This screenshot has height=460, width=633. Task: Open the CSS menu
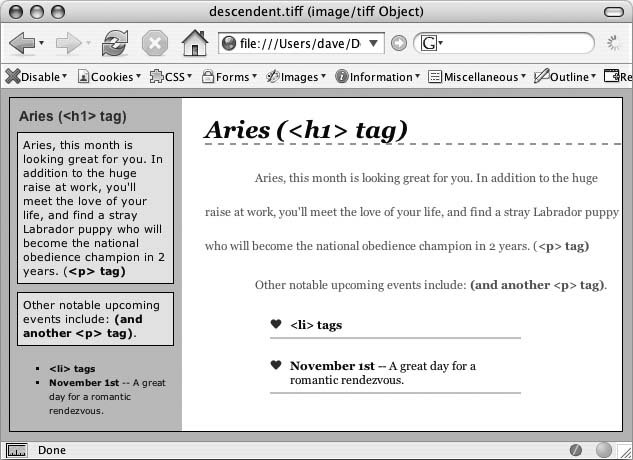pos(171,76)
